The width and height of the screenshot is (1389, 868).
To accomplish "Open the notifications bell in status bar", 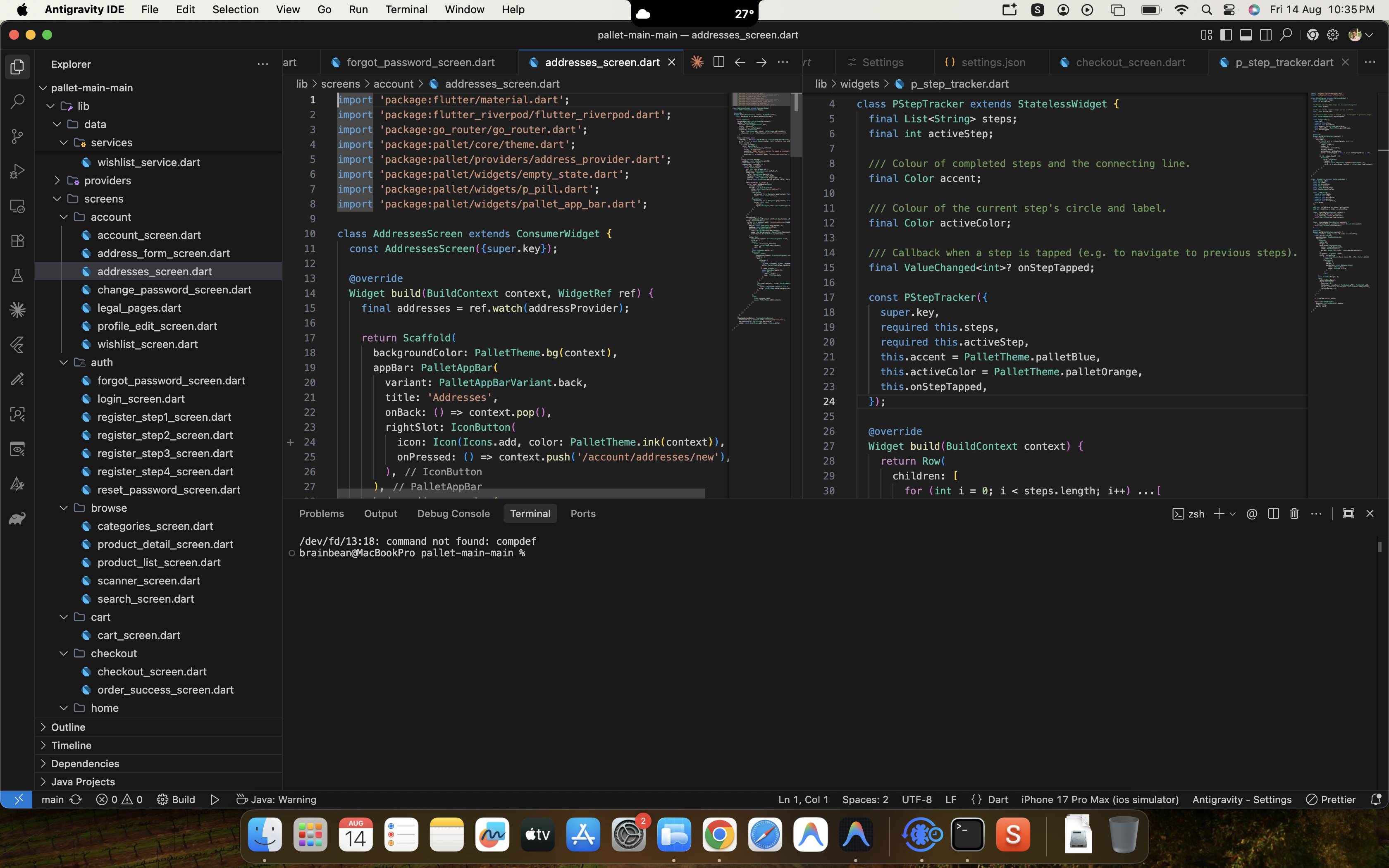I will pos(1375,799).
